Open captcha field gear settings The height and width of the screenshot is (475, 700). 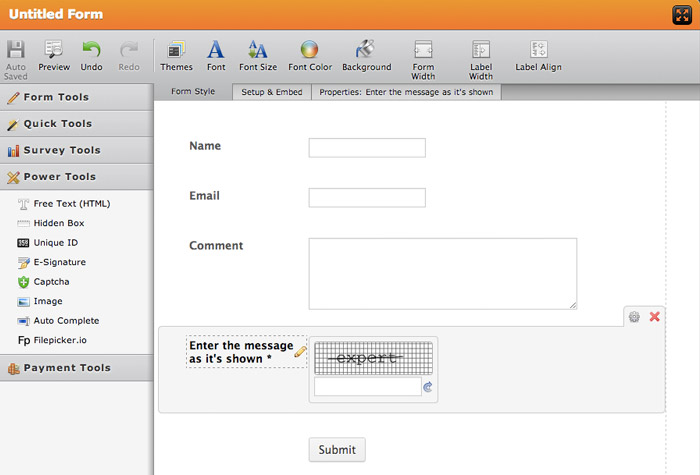tap(634, 317)
